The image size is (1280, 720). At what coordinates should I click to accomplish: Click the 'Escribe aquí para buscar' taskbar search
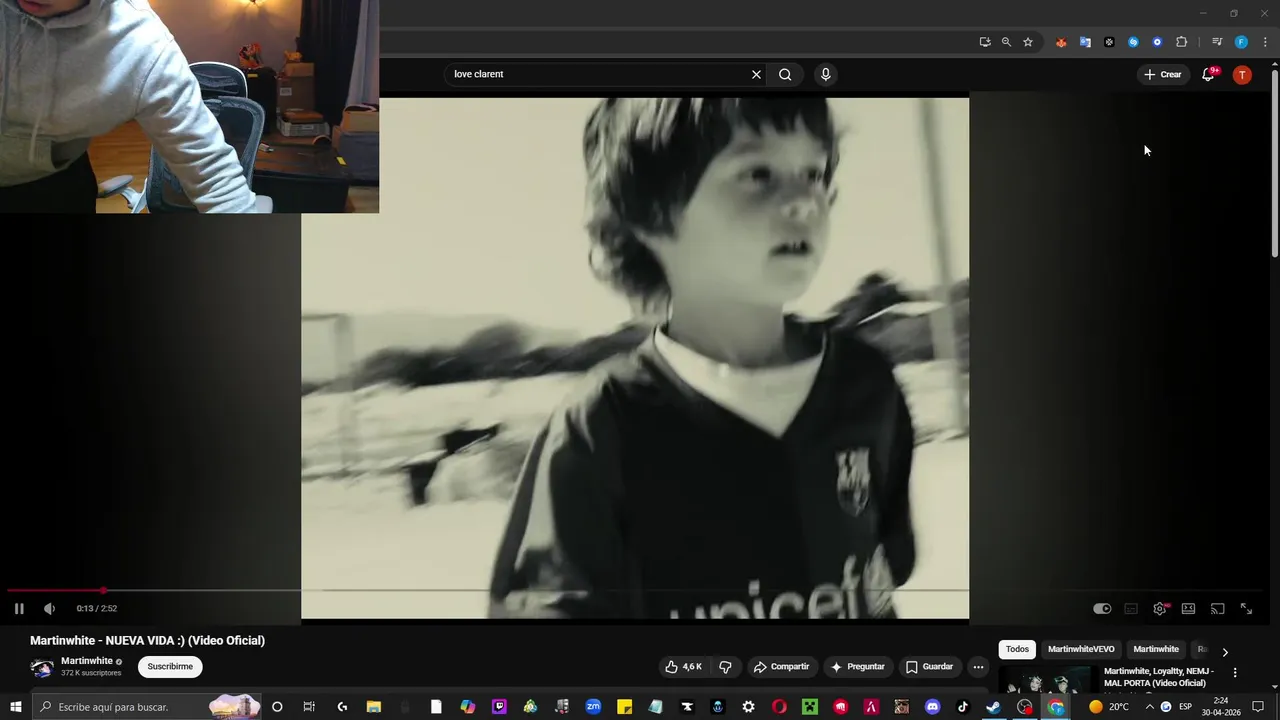click(x=148, y=707)
